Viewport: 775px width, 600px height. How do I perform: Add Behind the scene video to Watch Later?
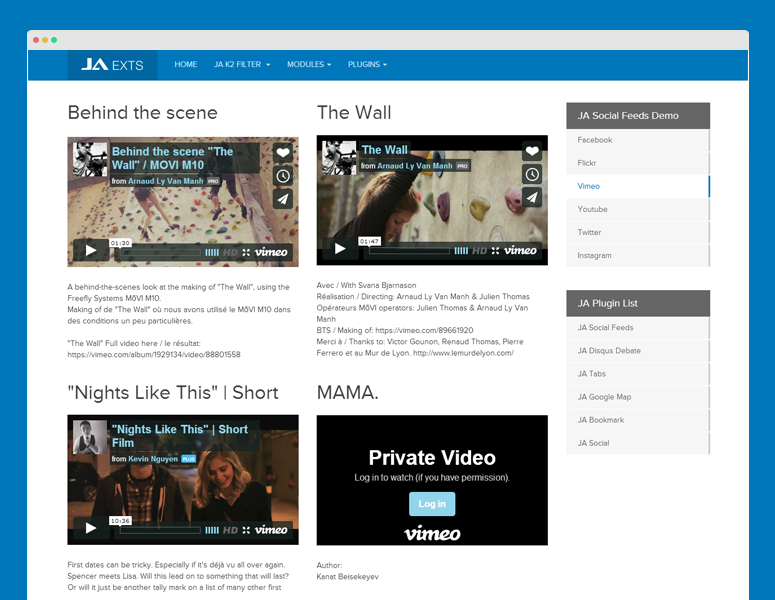[x=283, y=176]
